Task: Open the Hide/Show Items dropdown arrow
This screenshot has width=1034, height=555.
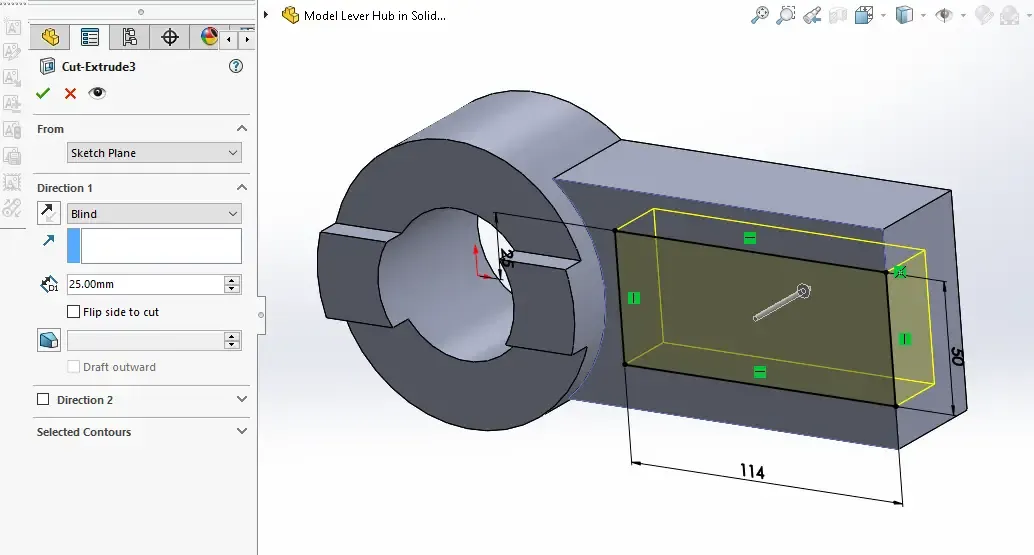Action: click(963, 15)
